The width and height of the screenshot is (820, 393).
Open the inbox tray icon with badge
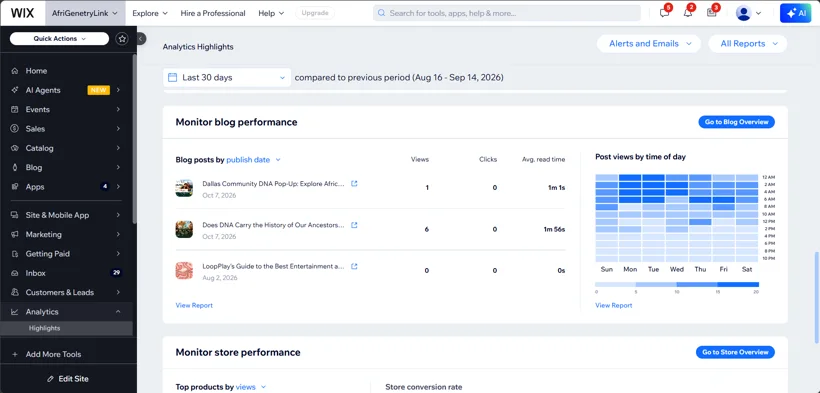point(711,13)
